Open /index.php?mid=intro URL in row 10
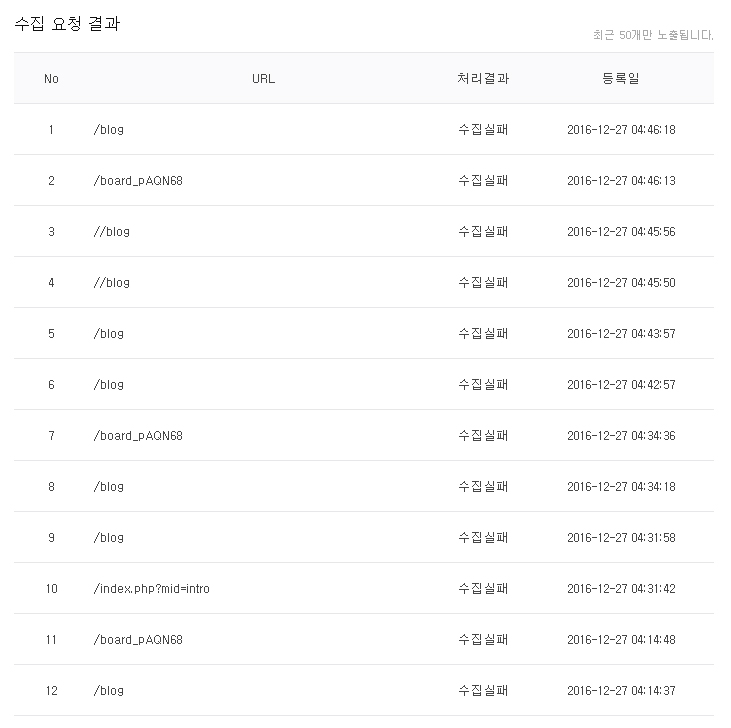The image size is (731, 728). click(152, 589)
